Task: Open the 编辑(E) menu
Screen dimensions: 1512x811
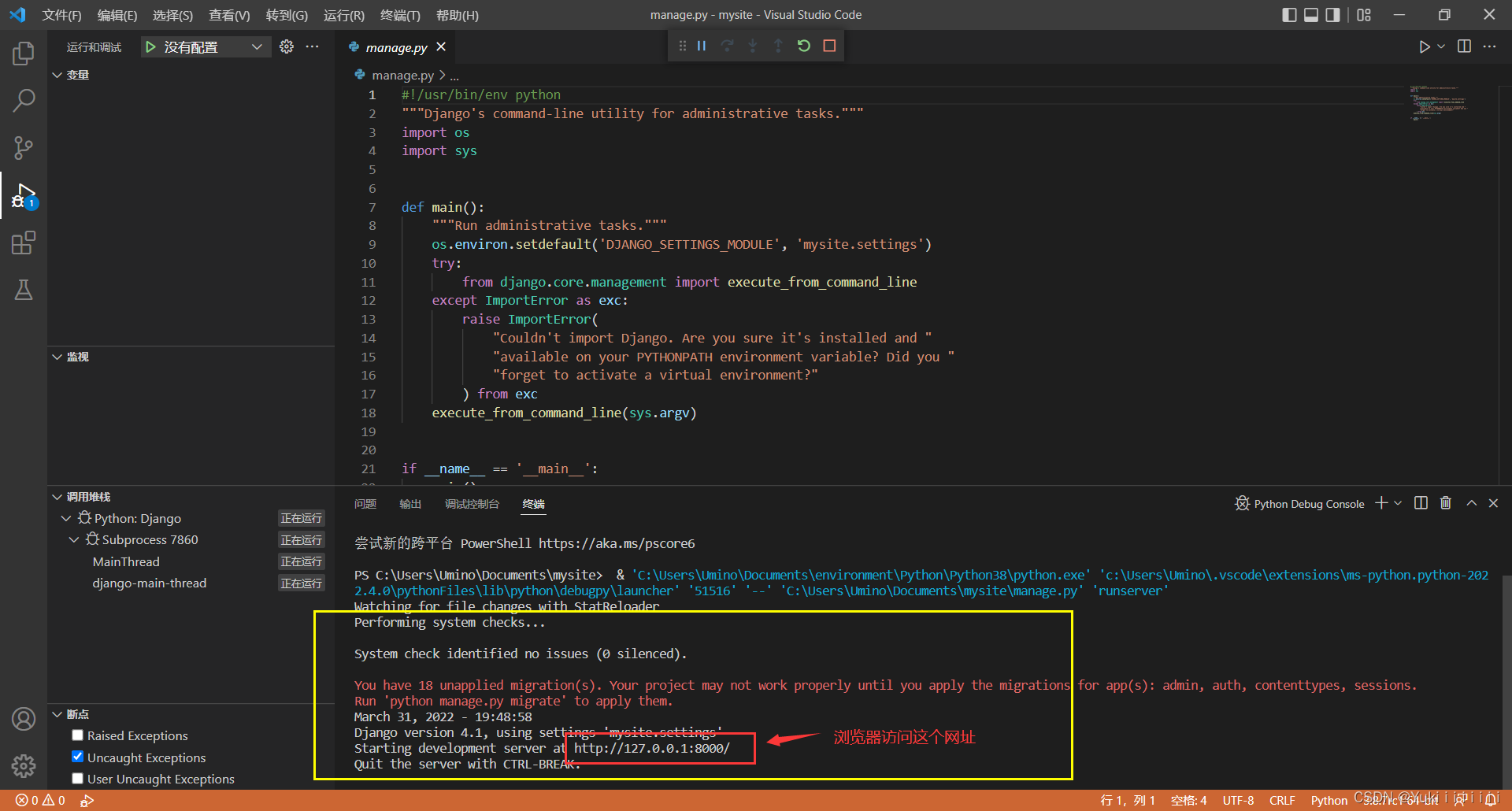Action: pos(117,15)
